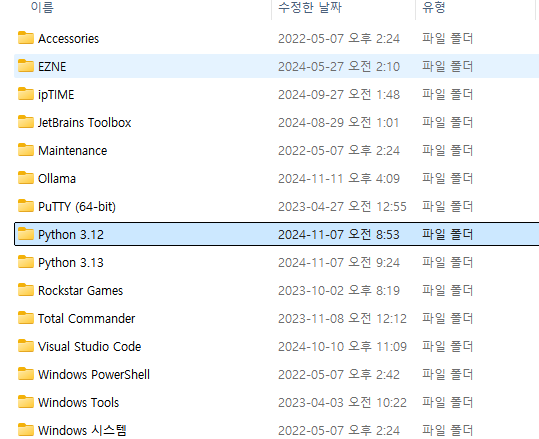This screenshot has width=539, height=439.
Task: Click the Visual Studio Code name text
Action: click(89, 347)
